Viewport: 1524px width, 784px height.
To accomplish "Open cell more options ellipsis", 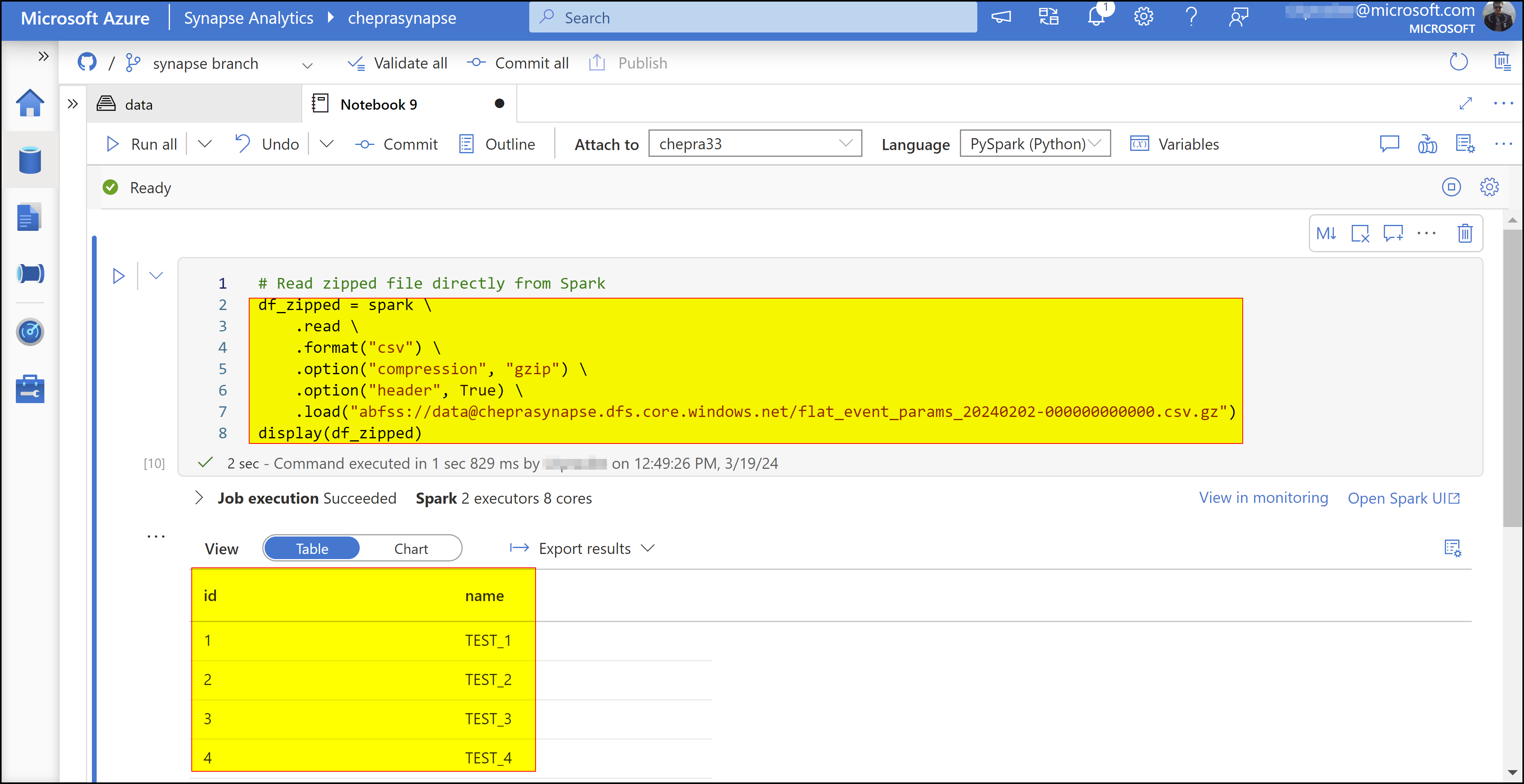I will tap(1427, 234).
